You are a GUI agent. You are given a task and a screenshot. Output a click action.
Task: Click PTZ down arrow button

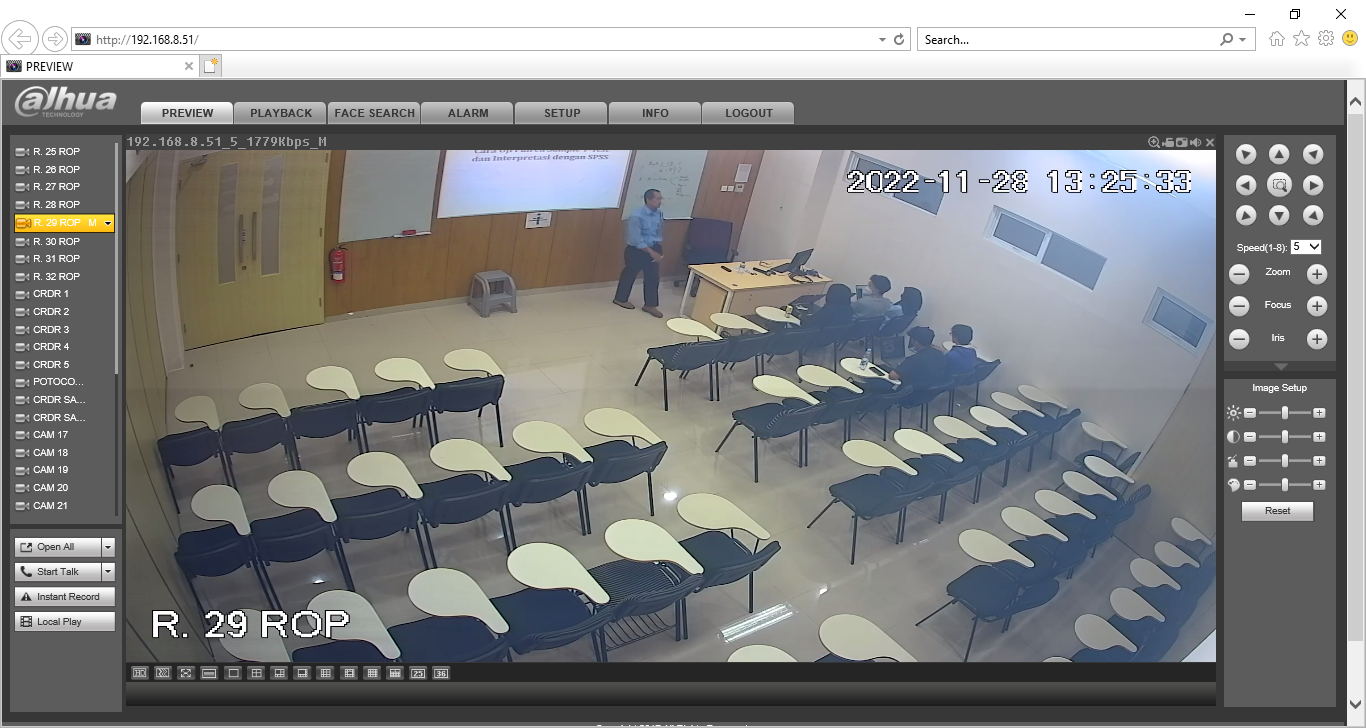pyautogui.click(x=1279, y=215)
